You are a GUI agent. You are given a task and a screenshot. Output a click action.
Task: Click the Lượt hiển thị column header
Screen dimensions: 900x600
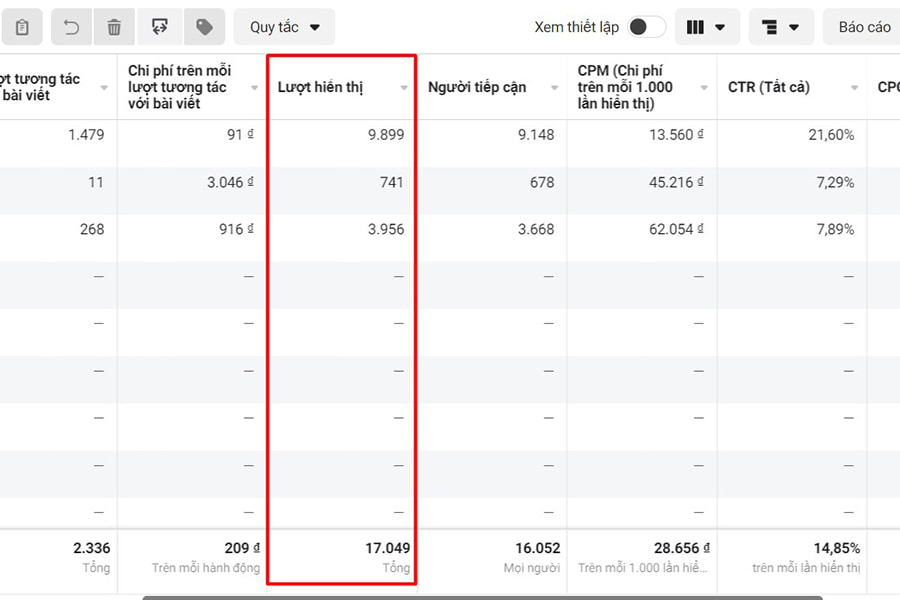pos(320,87)
